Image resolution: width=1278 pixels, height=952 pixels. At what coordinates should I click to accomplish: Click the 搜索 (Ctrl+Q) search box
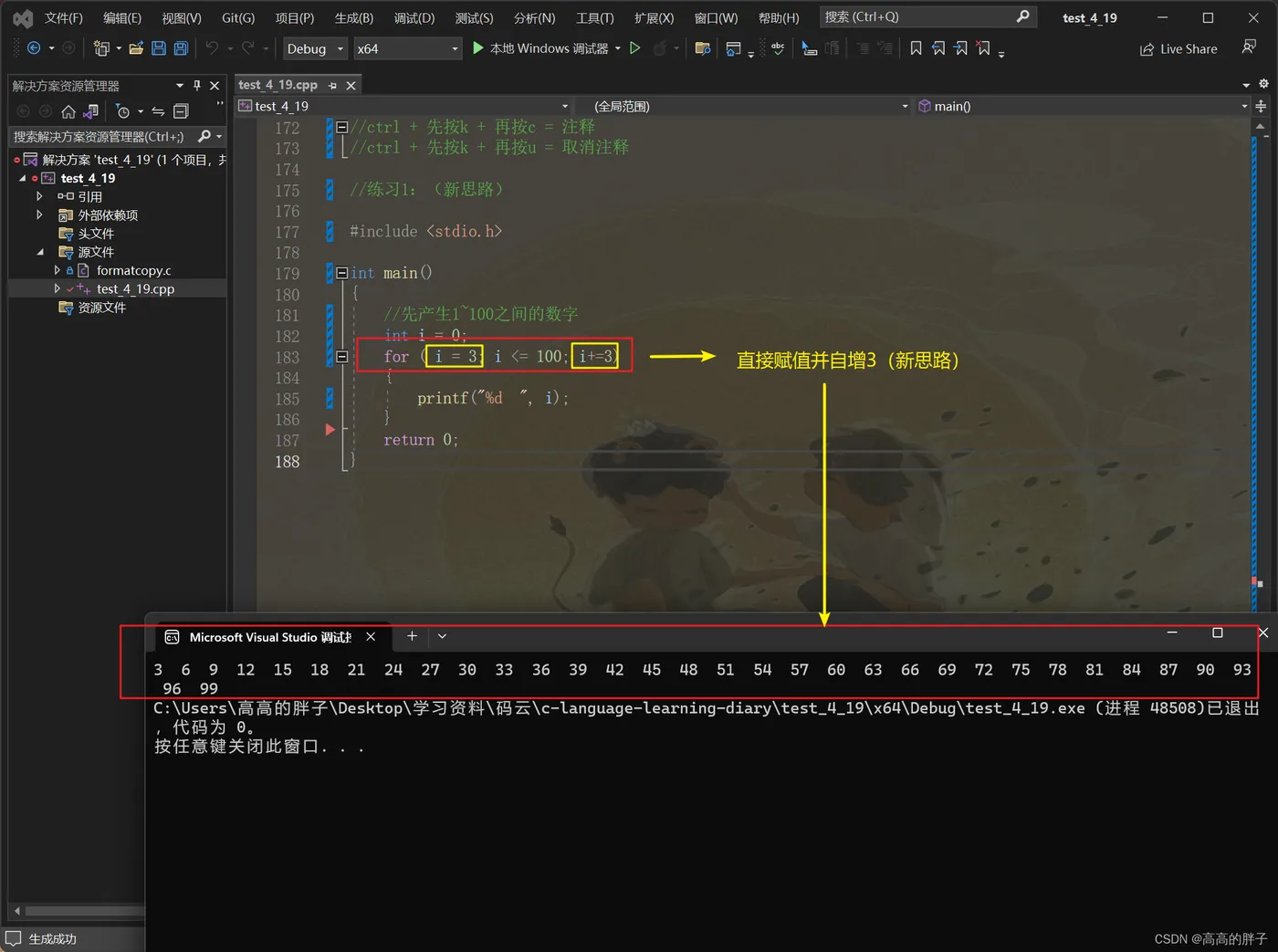coord(927,16)
